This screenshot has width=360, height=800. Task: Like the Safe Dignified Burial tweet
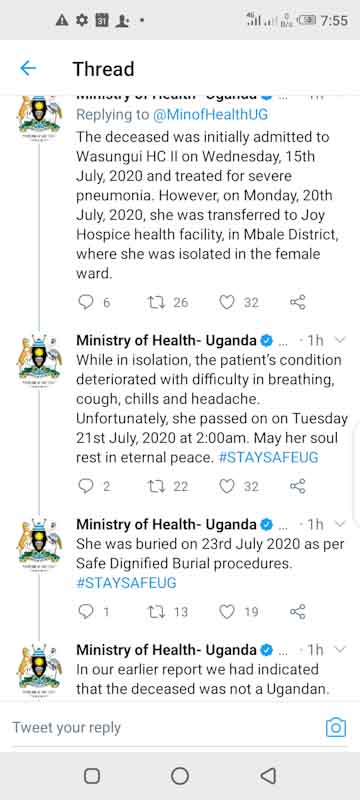[226, 611]
